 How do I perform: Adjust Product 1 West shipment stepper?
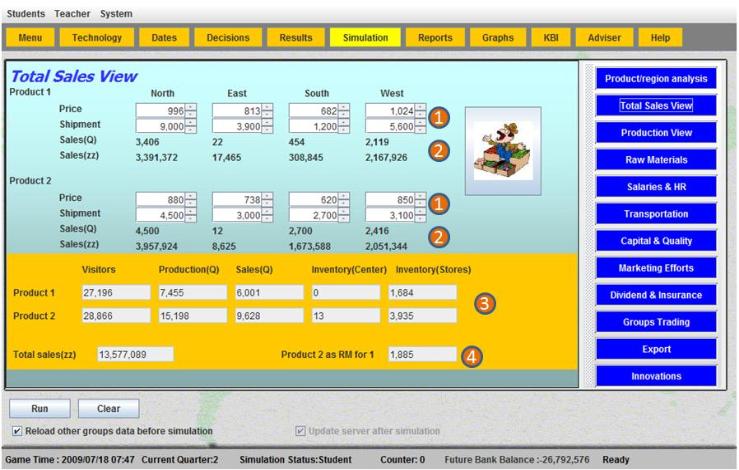pos(420,127)
